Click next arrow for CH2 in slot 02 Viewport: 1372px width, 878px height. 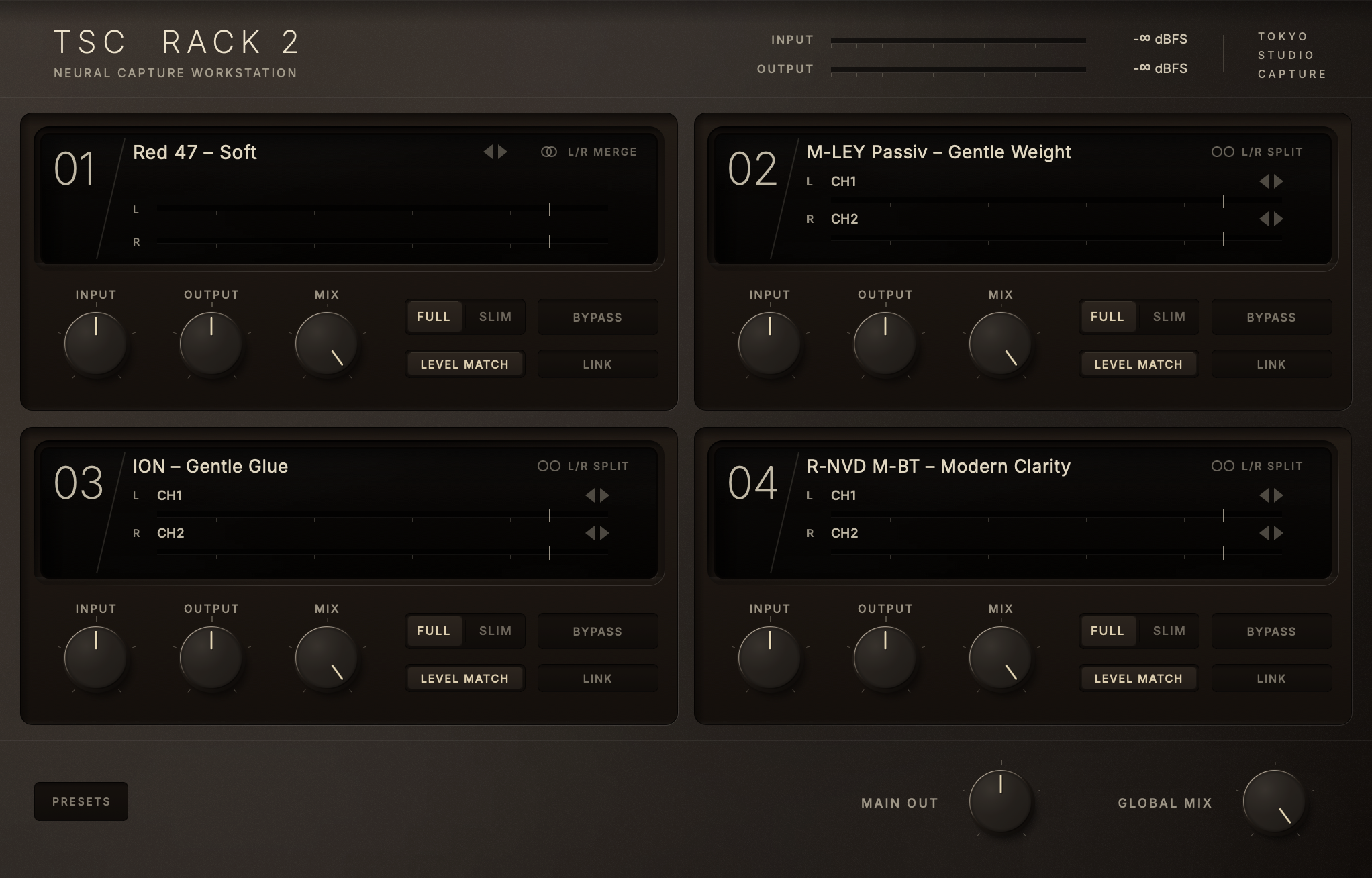pyautogui.click(x=1279, y=219)
